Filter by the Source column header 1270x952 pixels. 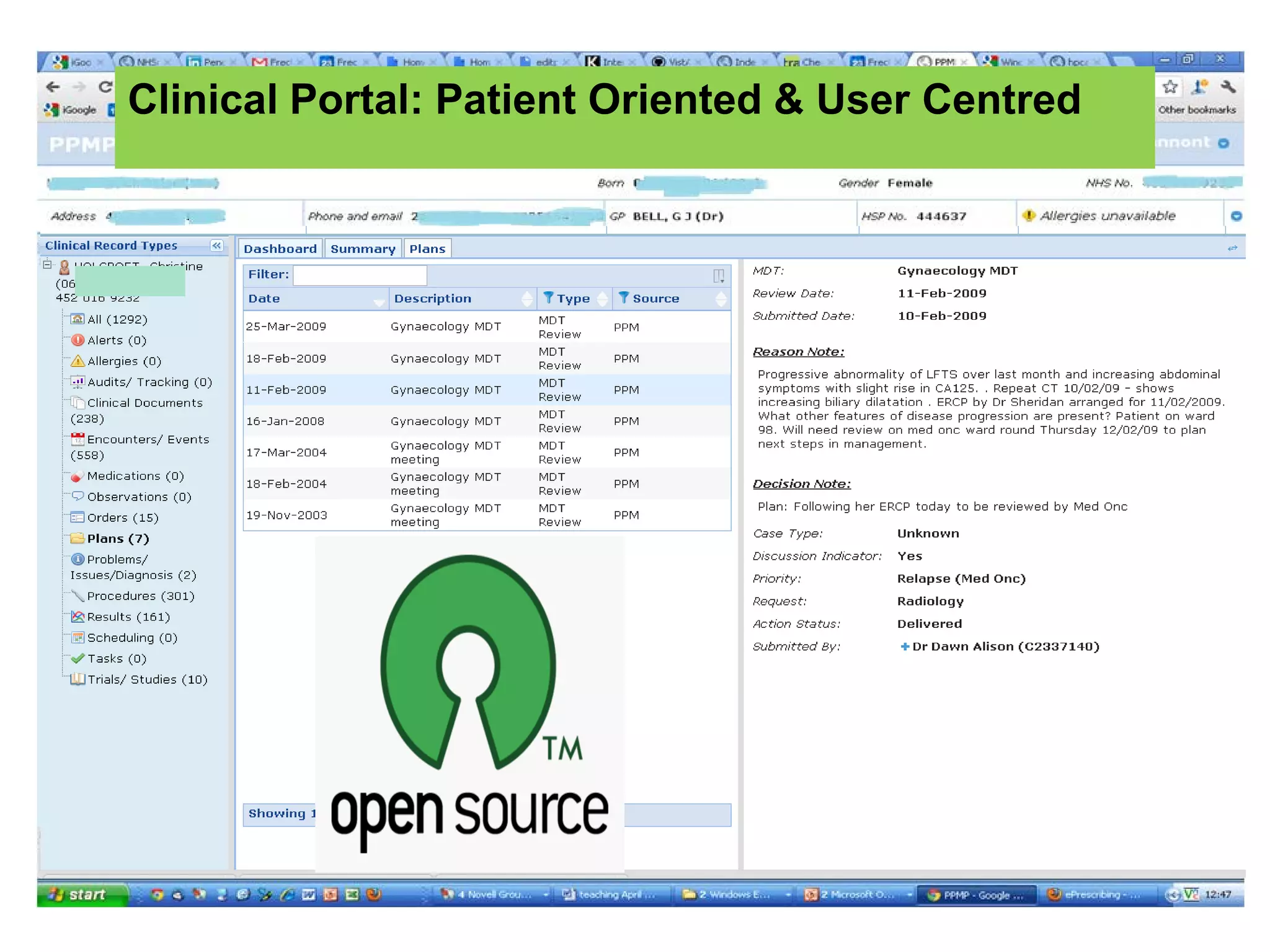[x=671, y=299]
